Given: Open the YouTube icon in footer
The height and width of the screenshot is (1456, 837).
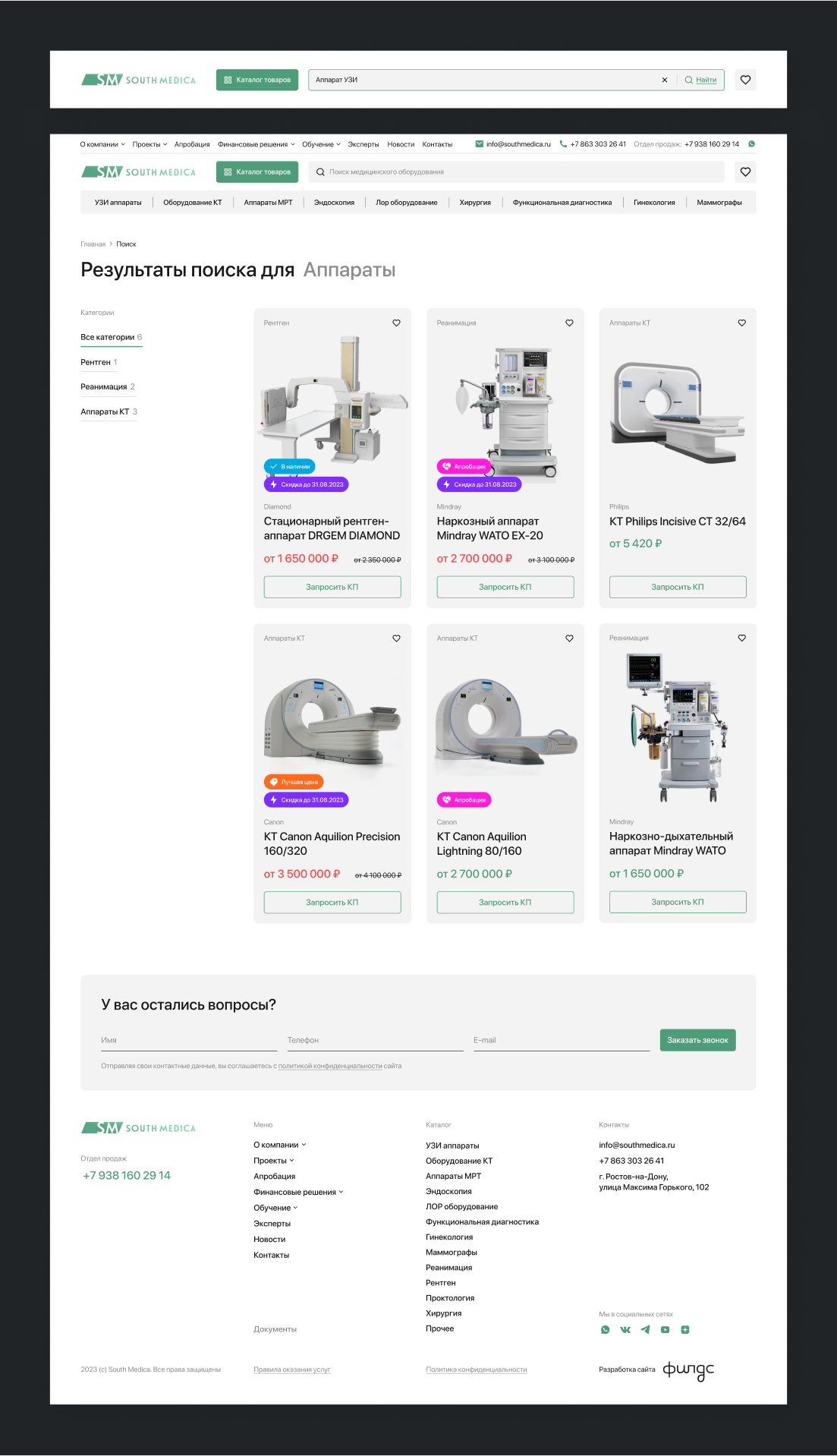Looking at the screenshot, I should [665, 1329].
